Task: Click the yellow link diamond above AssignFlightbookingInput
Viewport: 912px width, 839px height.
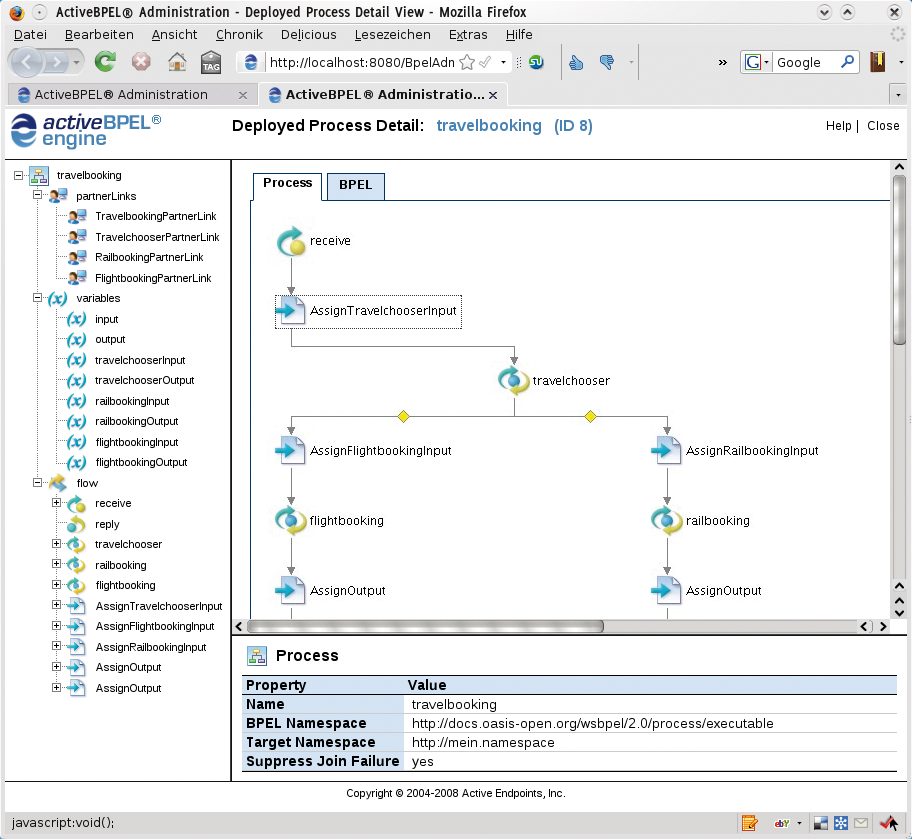Action: [404, 416]
